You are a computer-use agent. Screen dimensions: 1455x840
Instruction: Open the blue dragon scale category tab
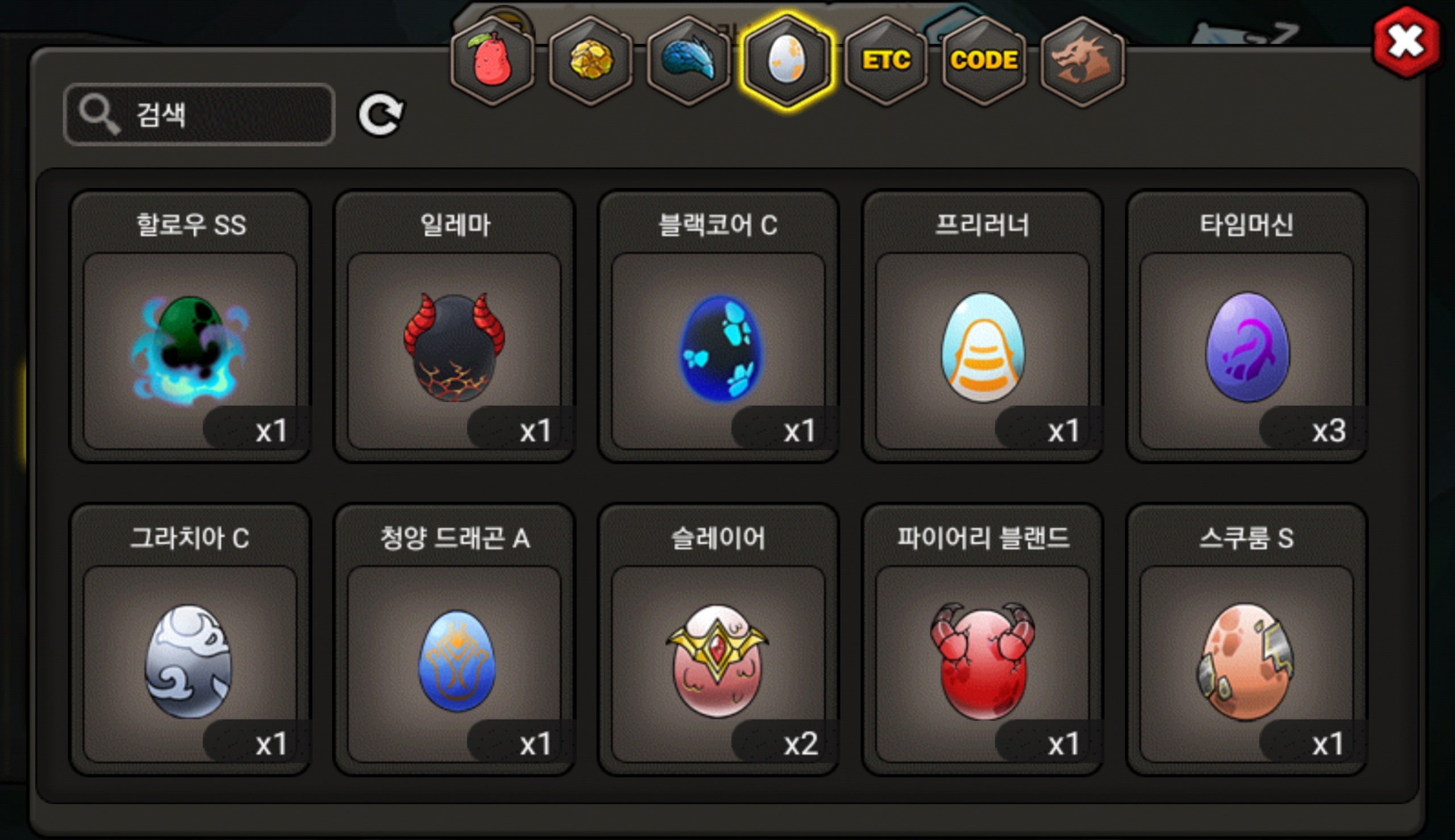[688, 61]
